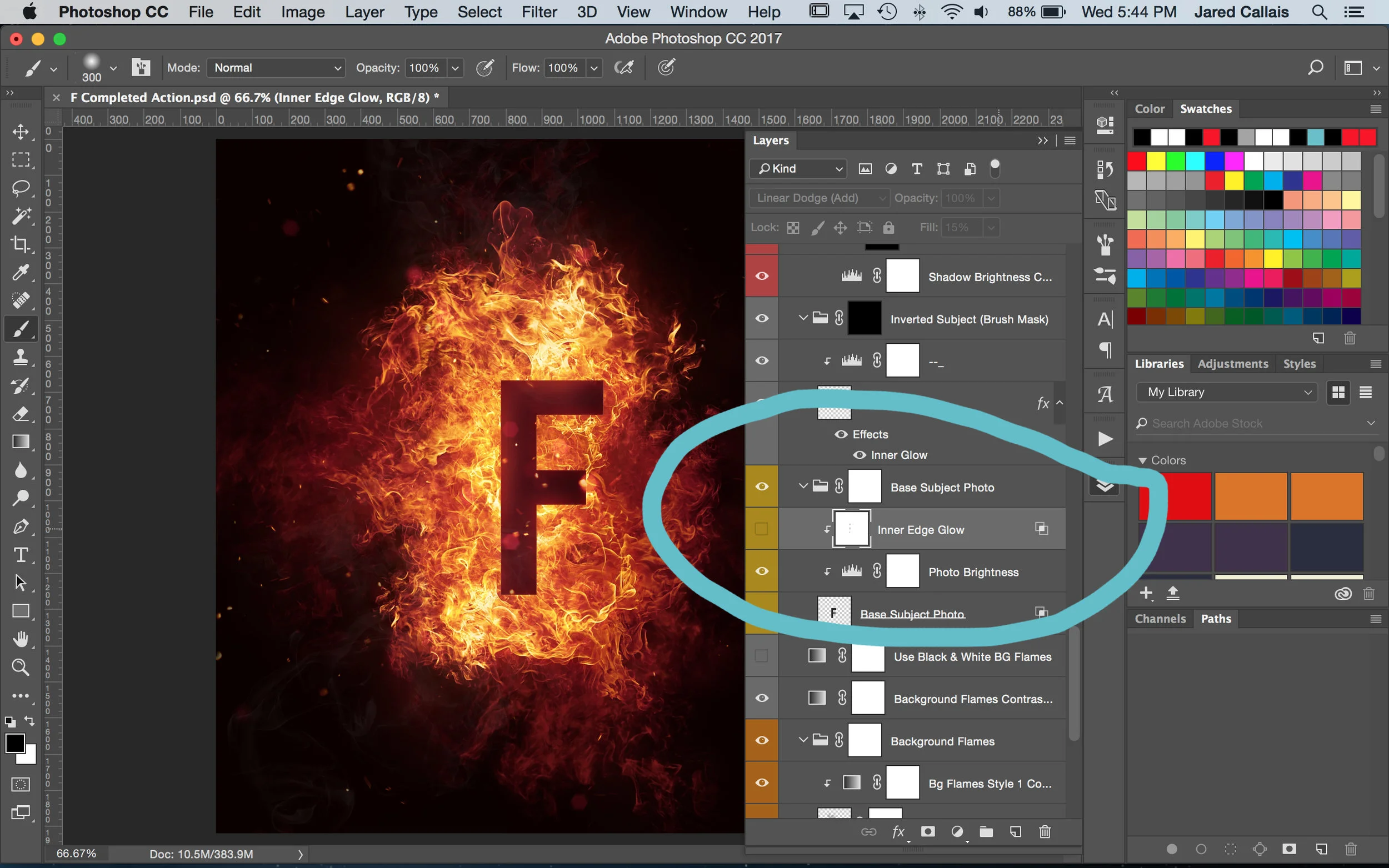Filter layers by type layers icon
Screen dimensions: 1389x868
tap(917, 169)
